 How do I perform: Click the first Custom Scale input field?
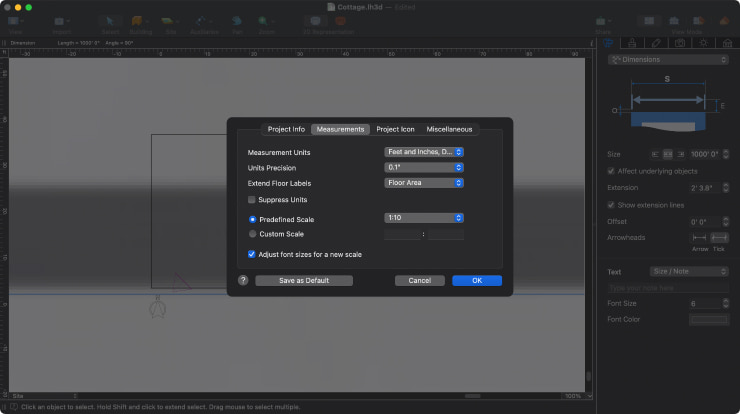(402, 234)
